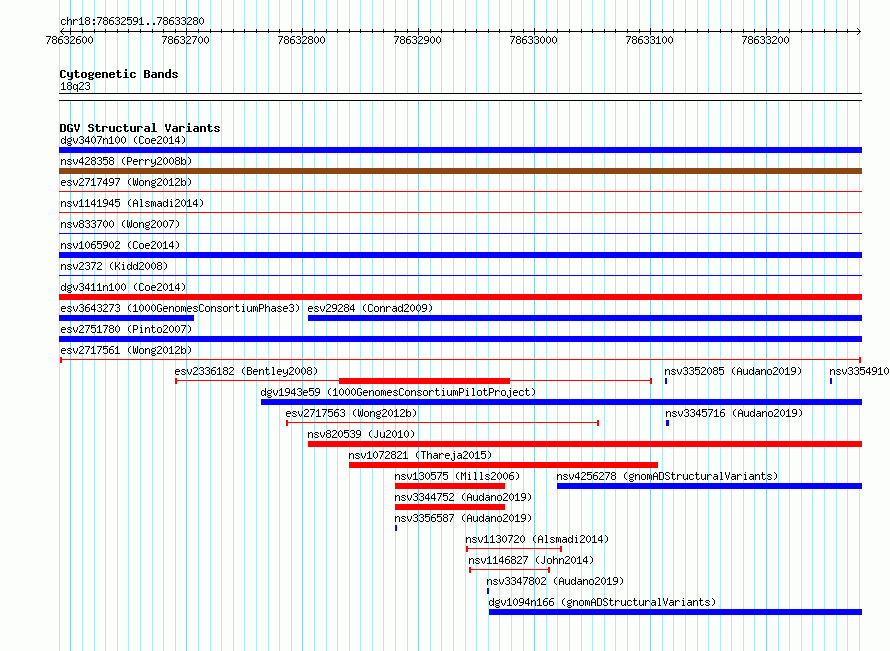The image size is (890, 651).
Task: Click the thin red nsv1146827 interval line
Action: click(x=510, y=570)
